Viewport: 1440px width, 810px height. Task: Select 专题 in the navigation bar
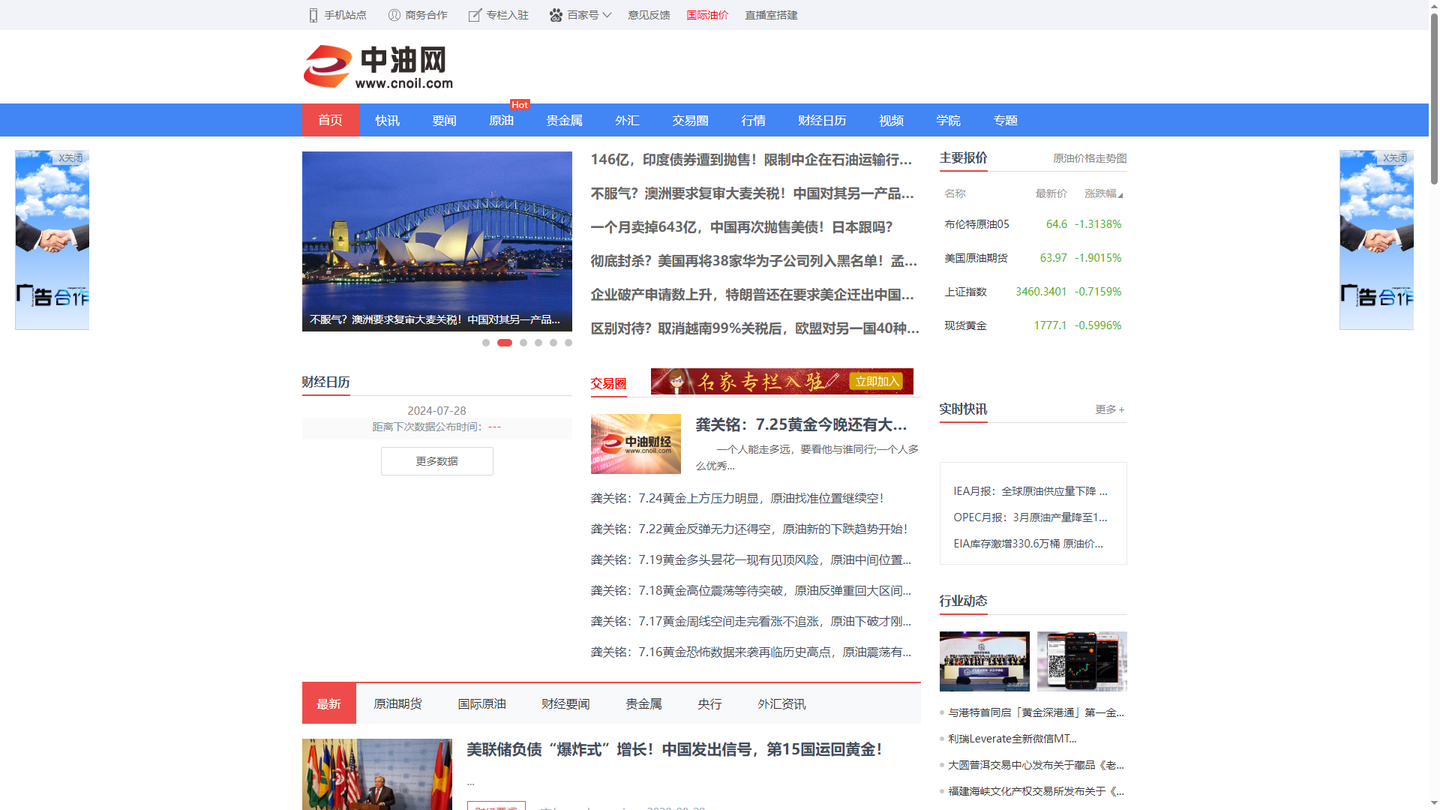coord(1005,120)
